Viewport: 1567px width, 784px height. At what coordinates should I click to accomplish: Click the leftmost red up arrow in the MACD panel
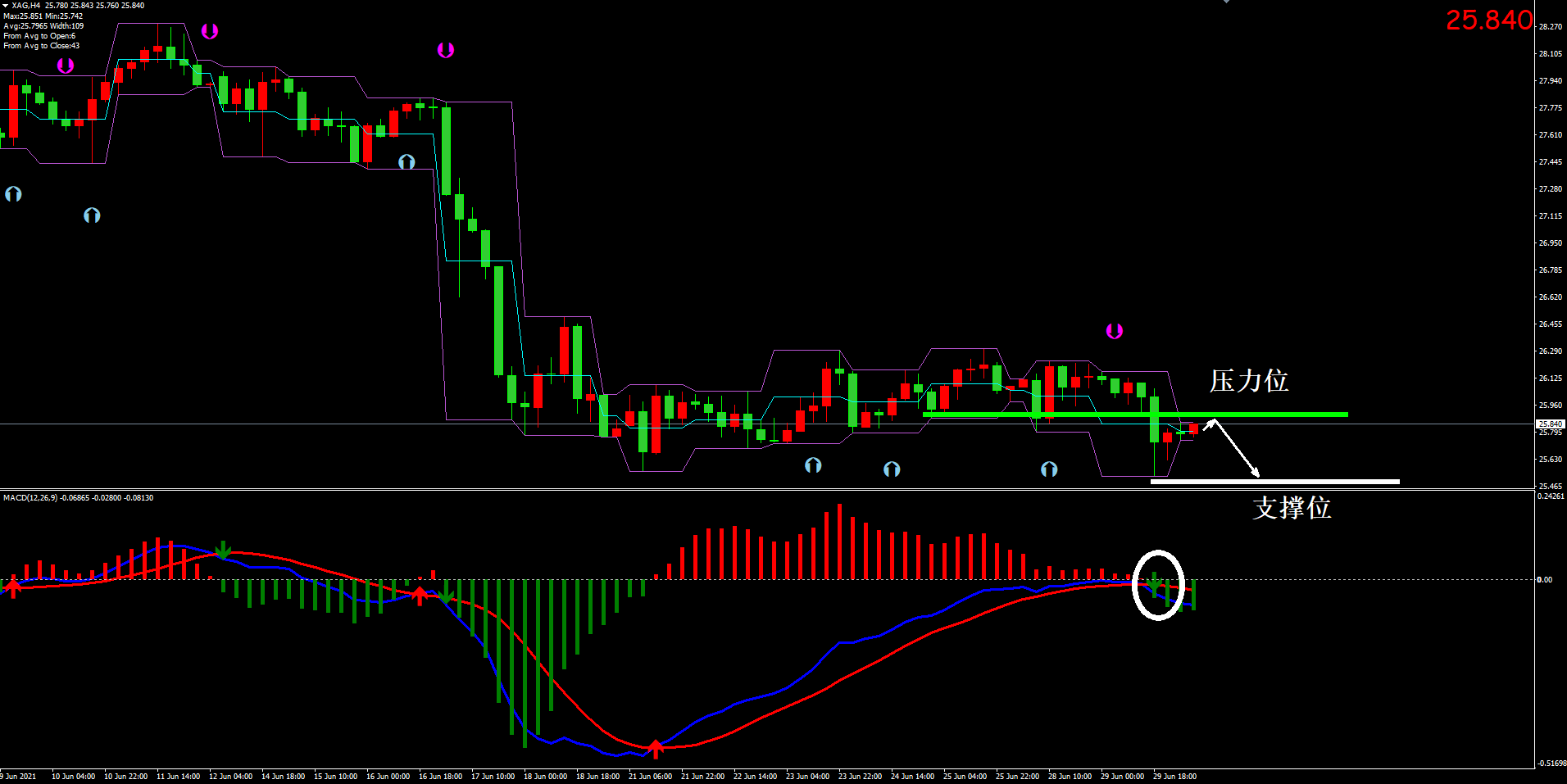(12, 587)
